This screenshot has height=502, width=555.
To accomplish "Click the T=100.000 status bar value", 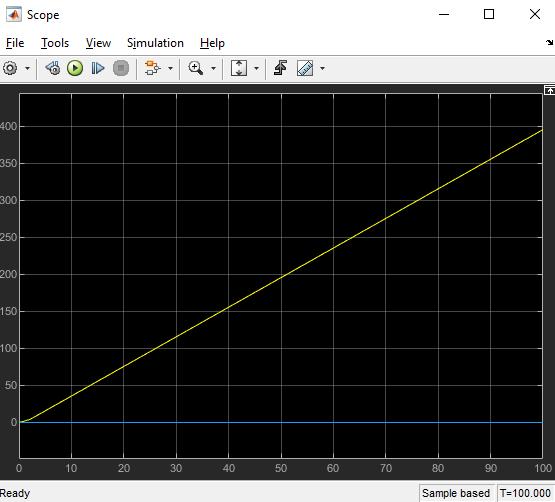I will (x=525, y=493).
